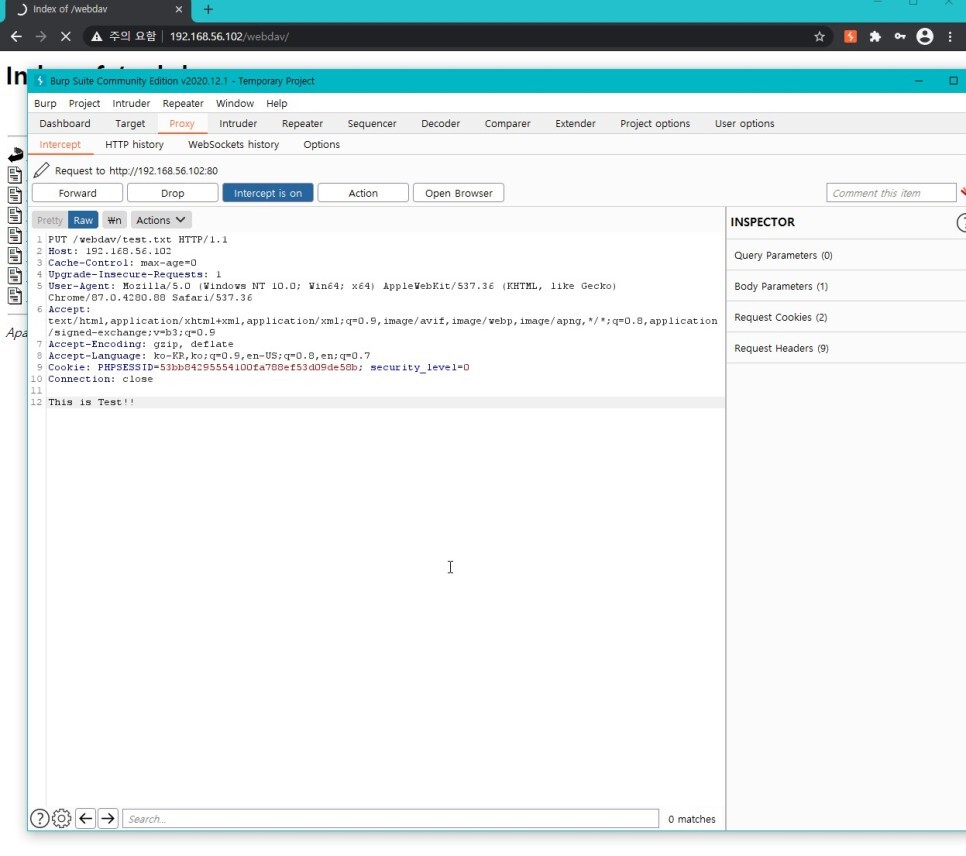966x856 pixels.
Task: Switch to the Extender tab
Action: click(575, 123)
